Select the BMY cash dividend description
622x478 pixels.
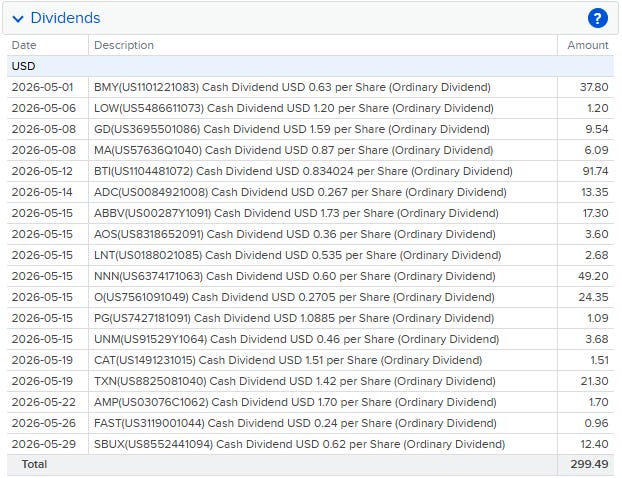point(292,87)
